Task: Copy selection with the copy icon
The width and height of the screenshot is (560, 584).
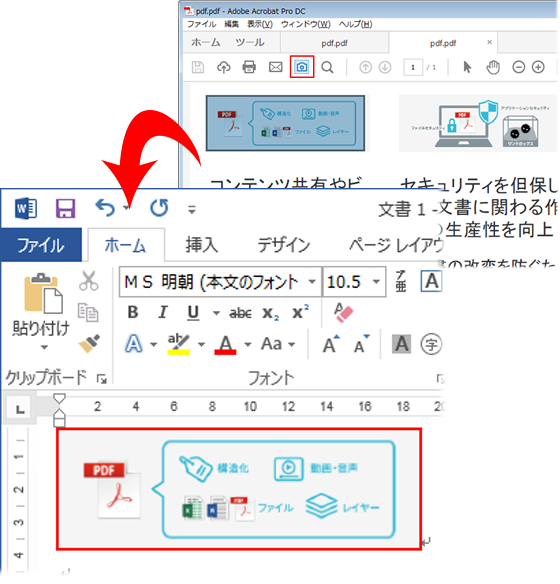Action: (x=88, y=312)
